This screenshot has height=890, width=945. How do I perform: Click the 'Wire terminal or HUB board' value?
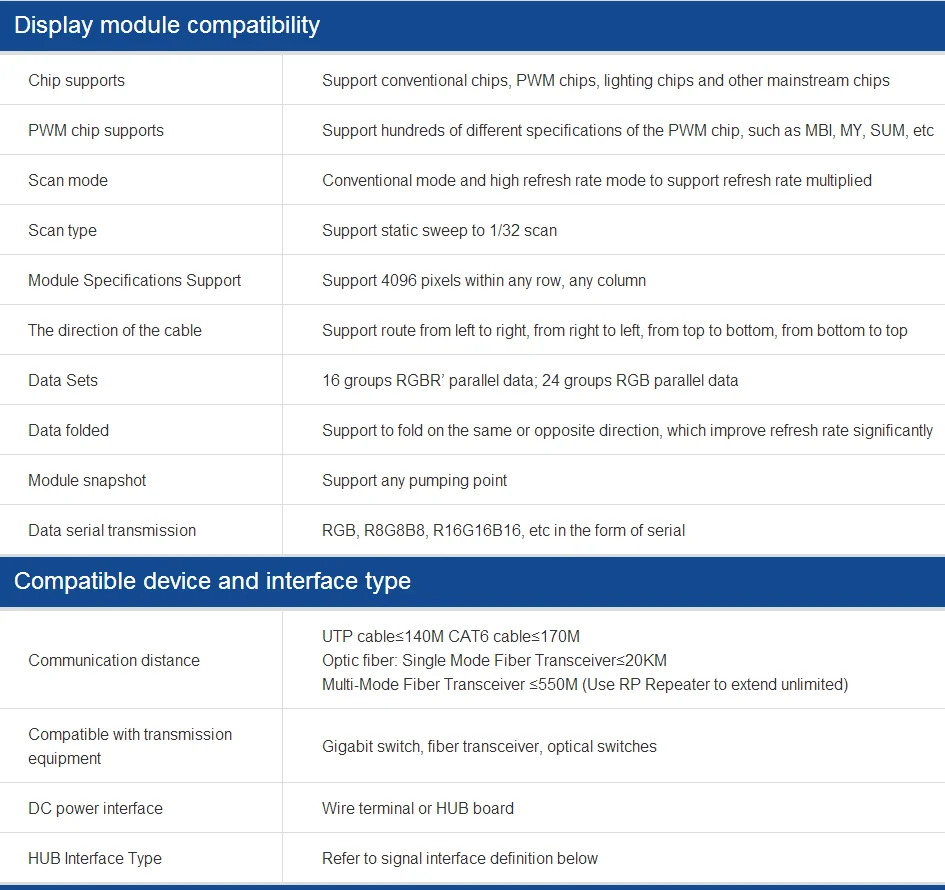(x=418, y=808)
